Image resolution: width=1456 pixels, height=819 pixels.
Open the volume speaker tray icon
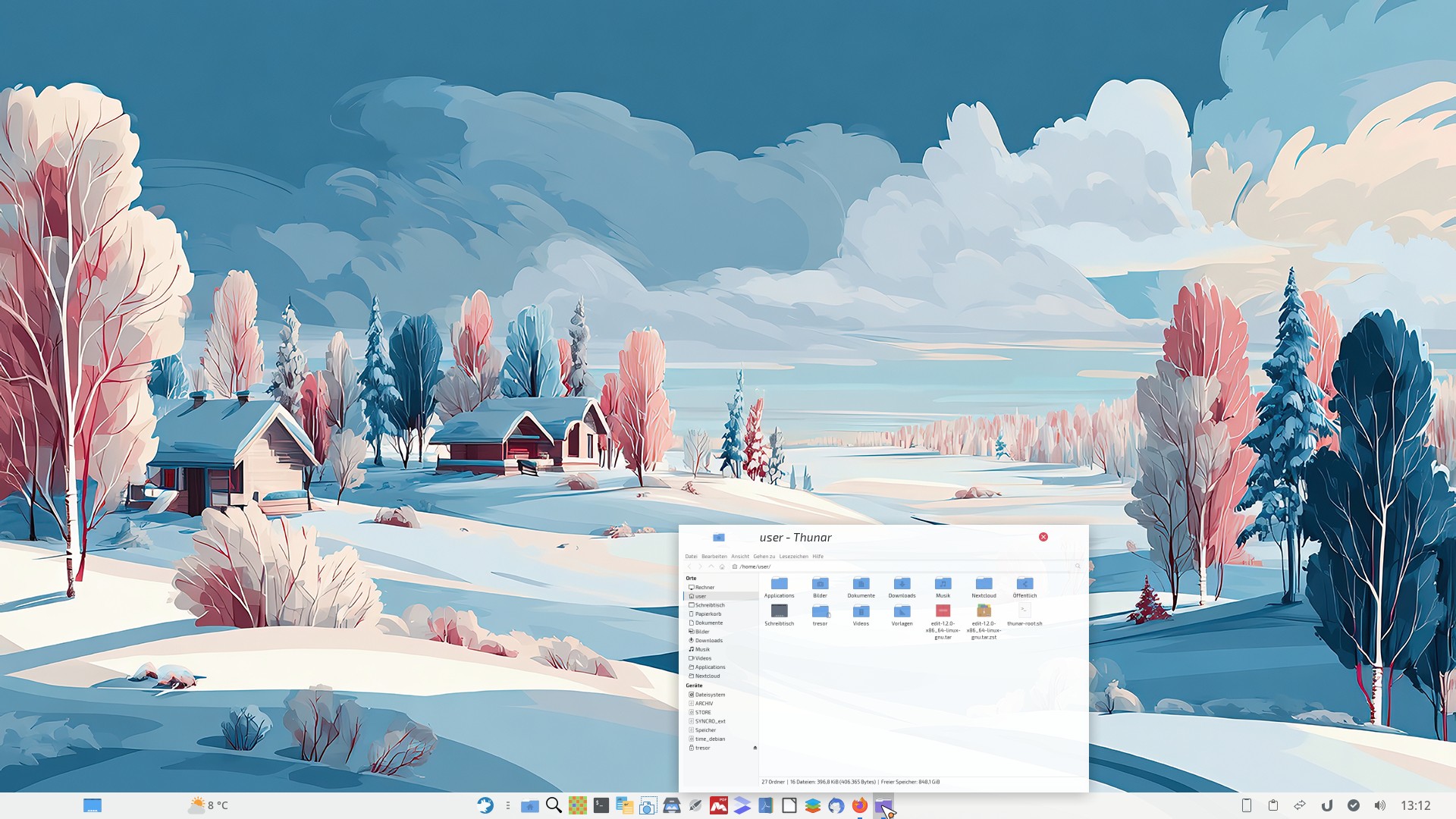click(1379, 805)
